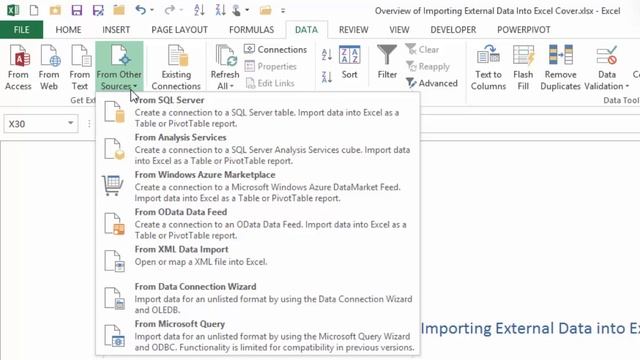Choose From Microsoft Query entry

tap(258, 336)
